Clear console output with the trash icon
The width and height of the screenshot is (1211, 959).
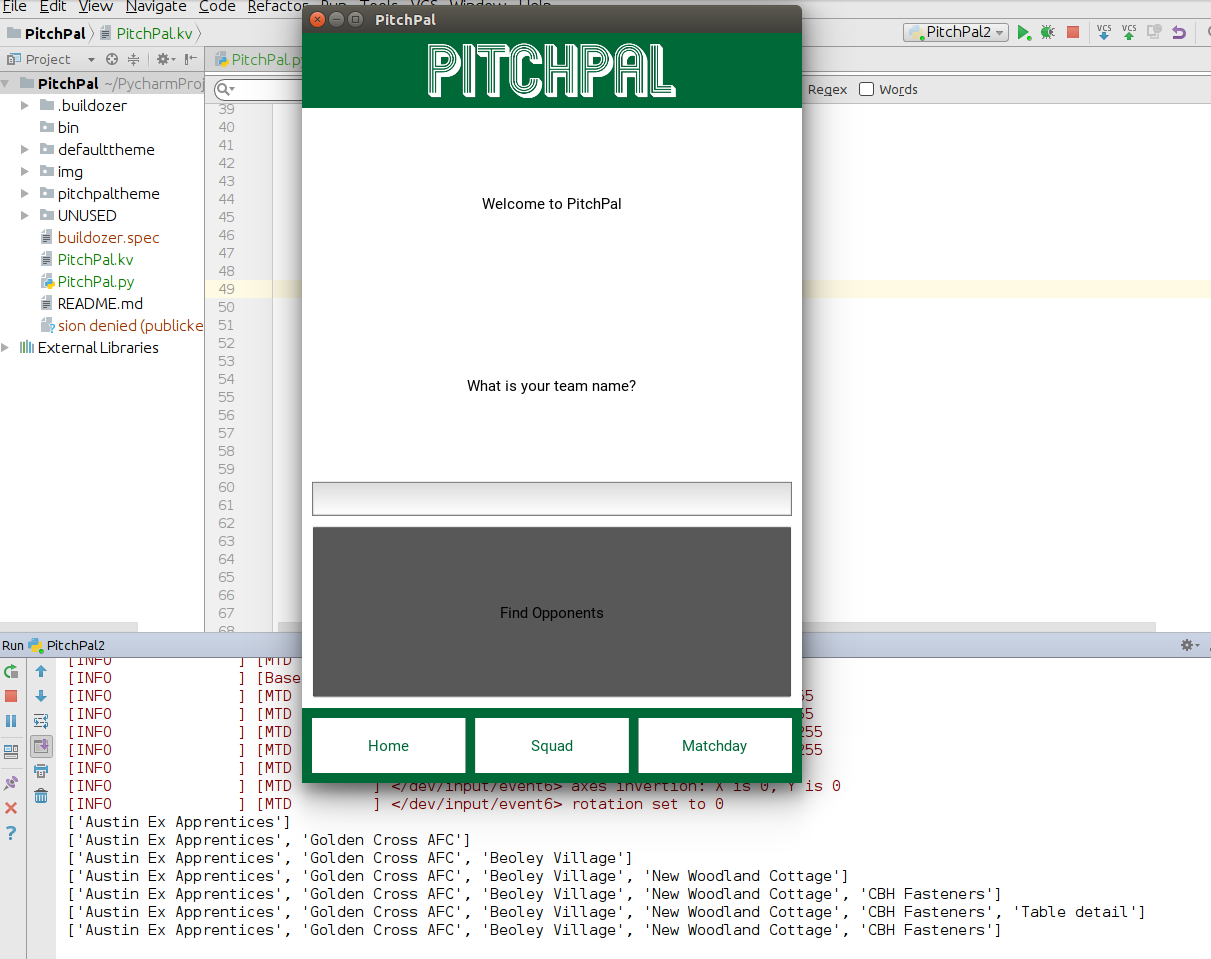41,796
